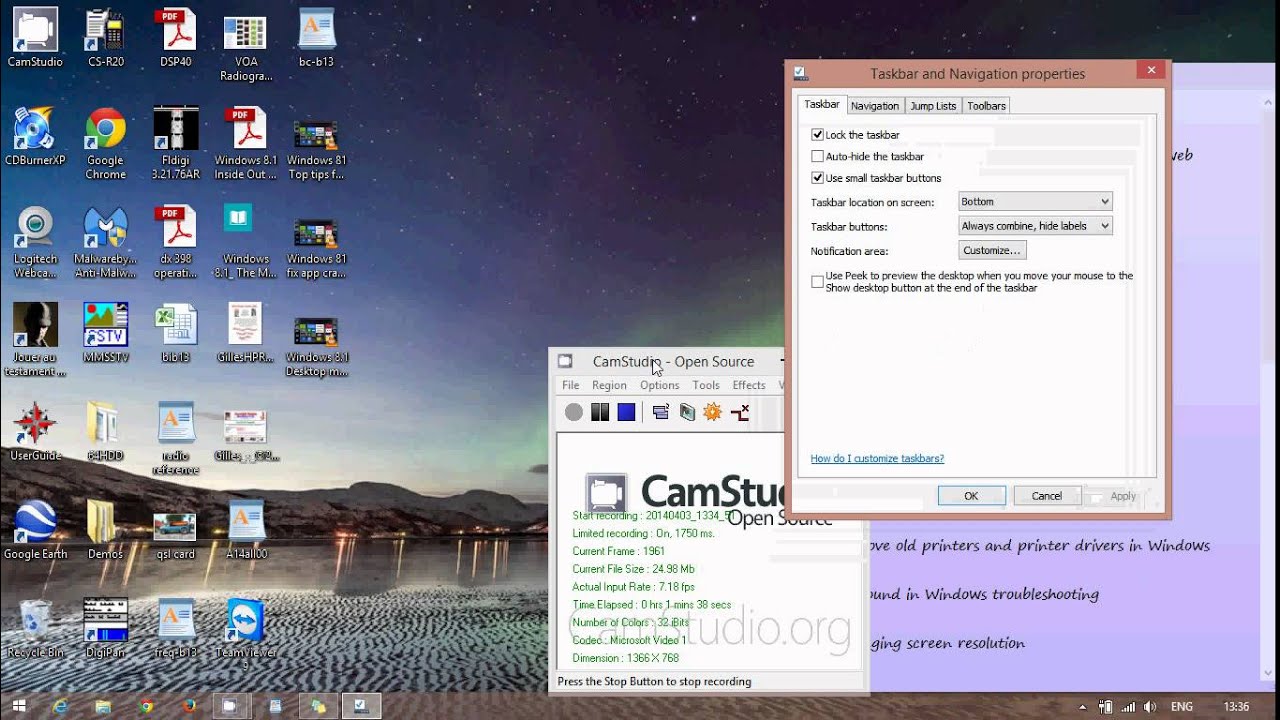Select the Taskbar tab

coord(822,104)
